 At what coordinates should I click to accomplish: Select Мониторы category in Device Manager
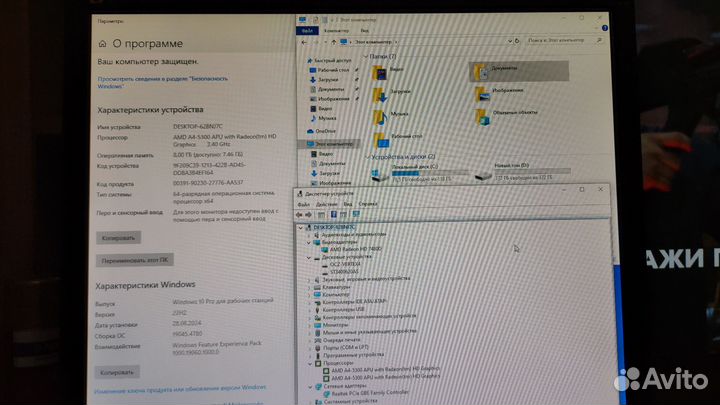(331, 325)
